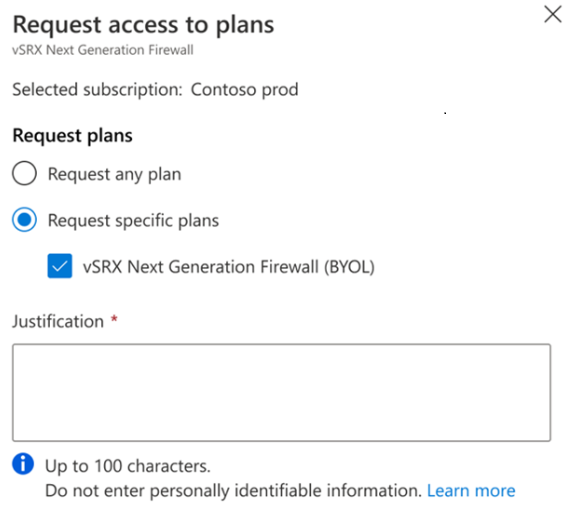This screenshot has width=570, height=516.
Task: Select the Request any plan radio button
Action: (x=24, y=173)
